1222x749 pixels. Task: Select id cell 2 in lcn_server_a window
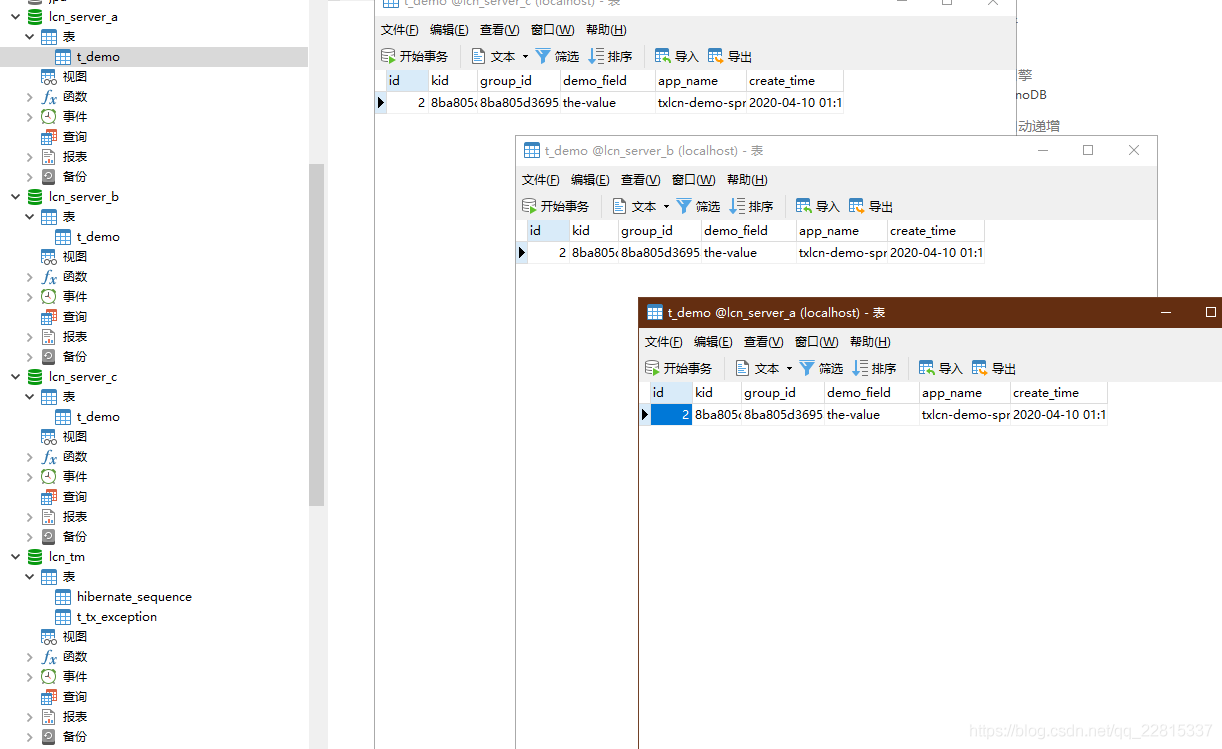[x=671, y=414]
